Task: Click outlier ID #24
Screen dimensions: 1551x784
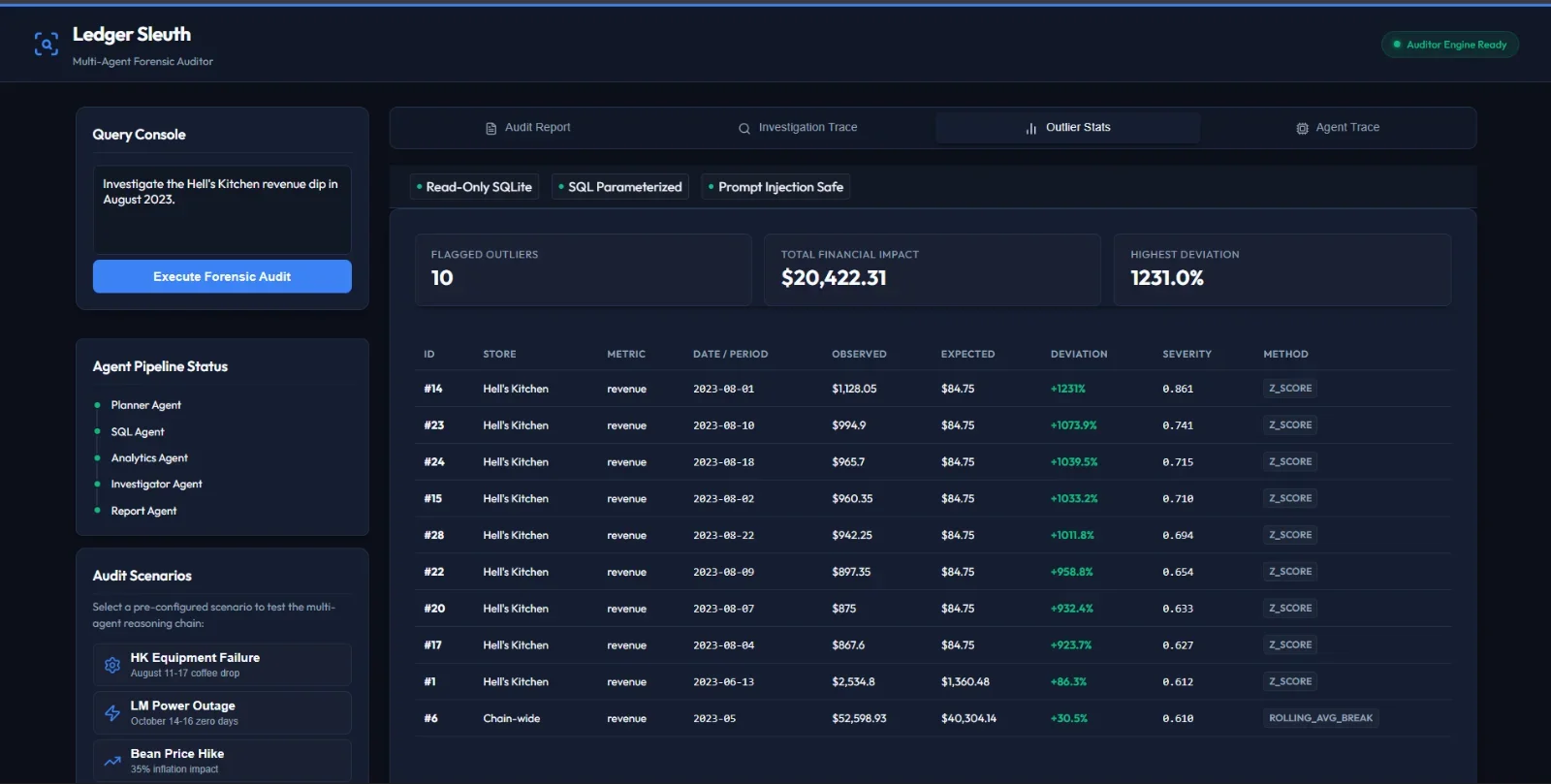Action: (x=433, y=462)
